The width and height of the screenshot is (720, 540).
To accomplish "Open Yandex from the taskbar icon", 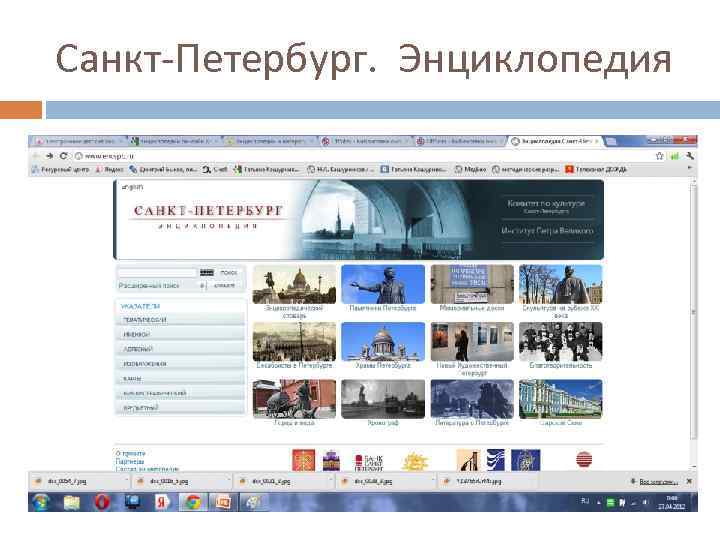I will [x=162, y=502].
